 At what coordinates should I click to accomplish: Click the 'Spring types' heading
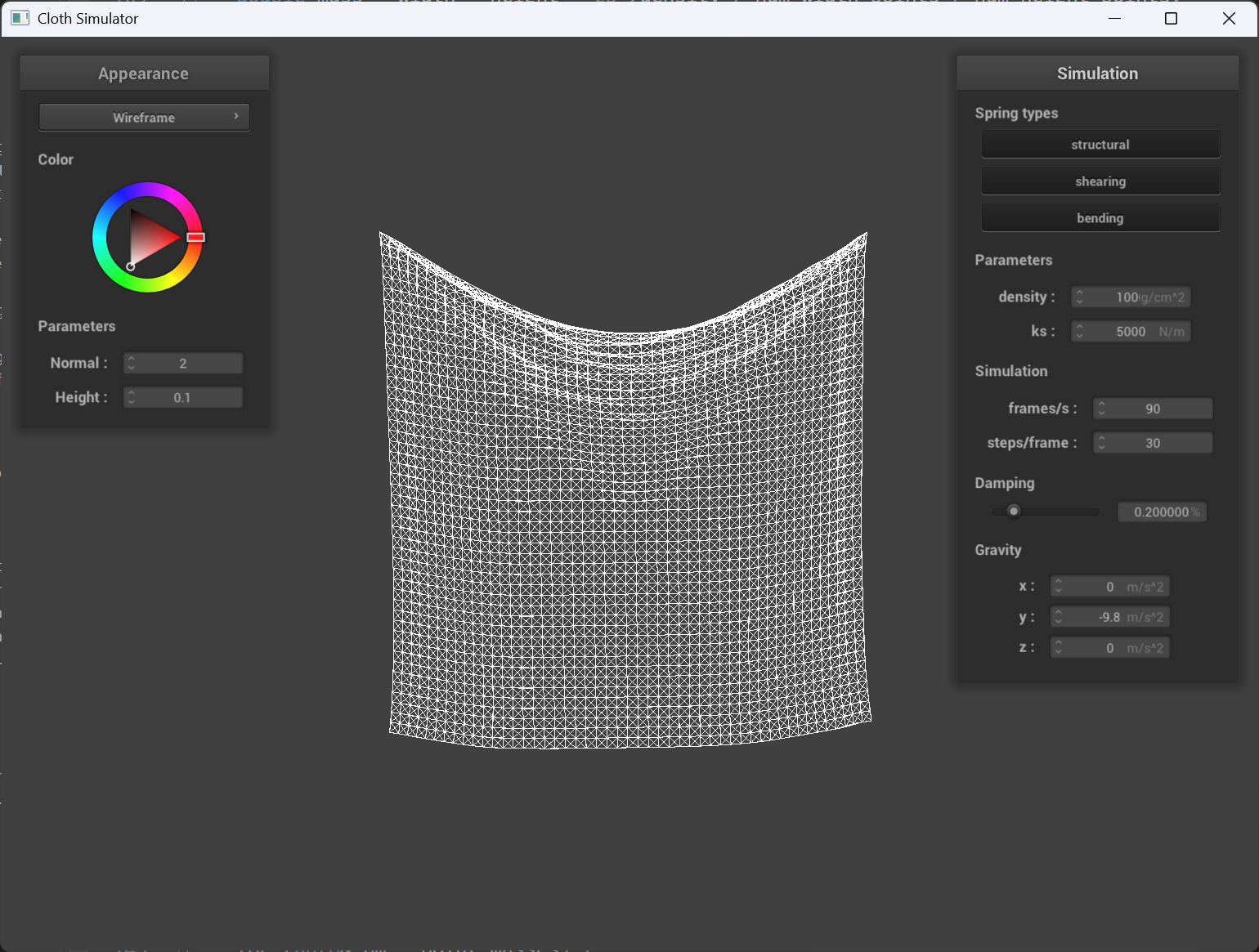click(1016, 113)
